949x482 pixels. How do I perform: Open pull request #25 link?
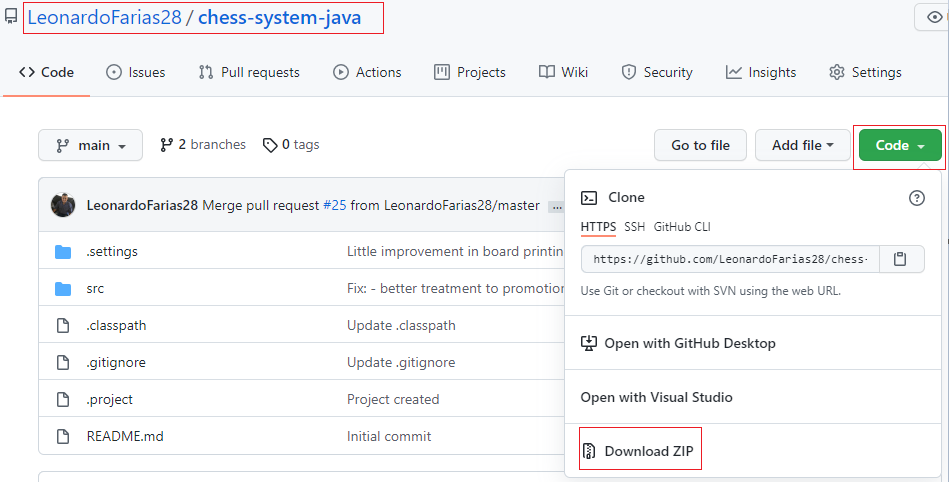(x=335, y=205)
